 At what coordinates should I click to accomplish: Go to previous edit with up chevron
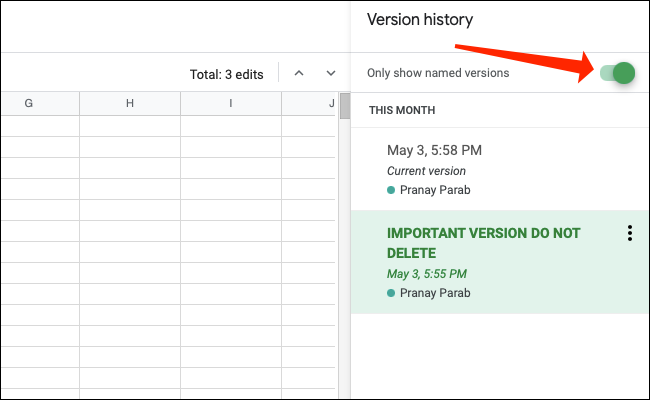pyautogui.click(x=298, y=73)
